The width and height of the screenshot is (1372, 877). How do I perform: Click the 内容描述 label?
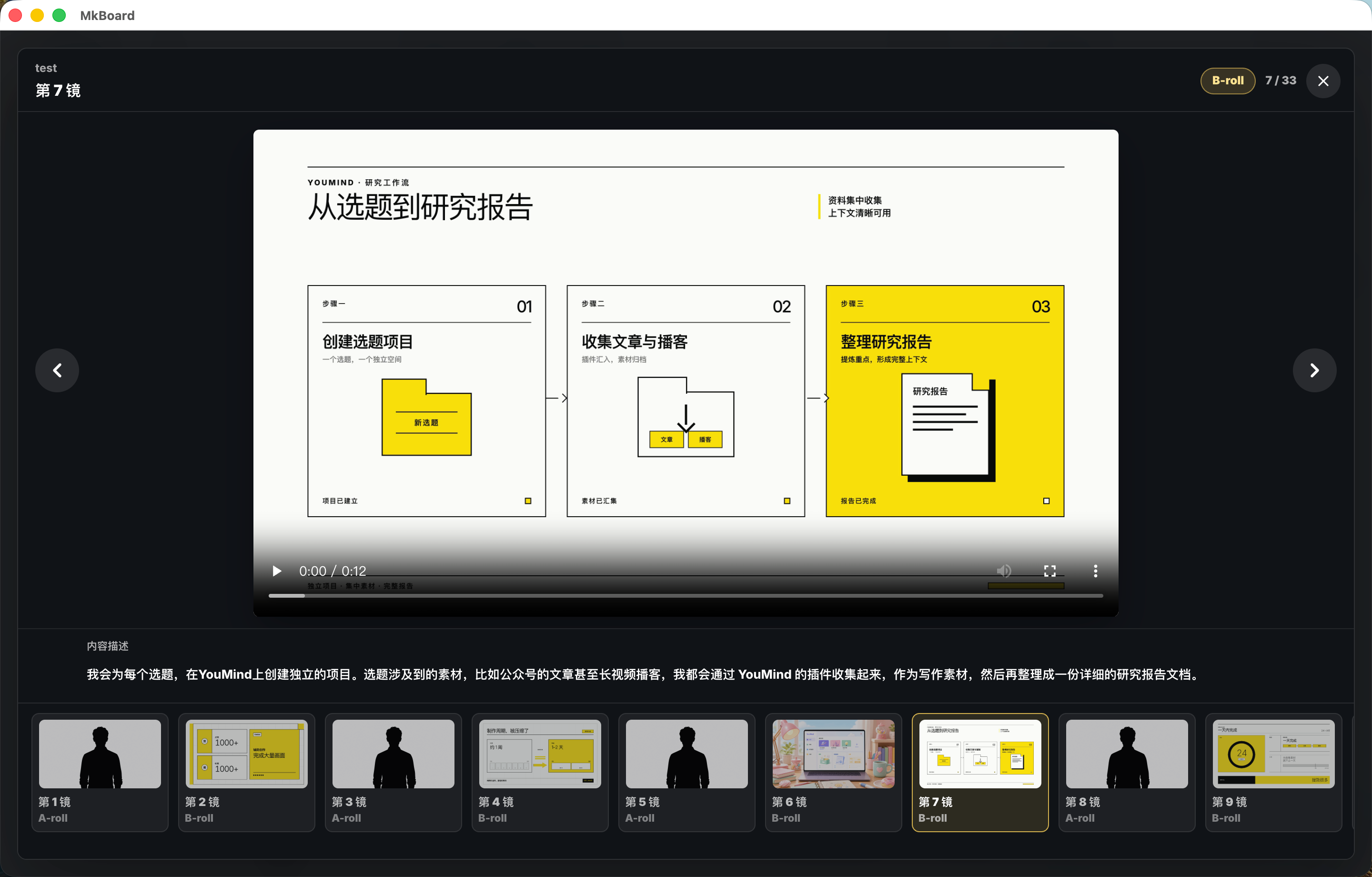pos(108,645)
